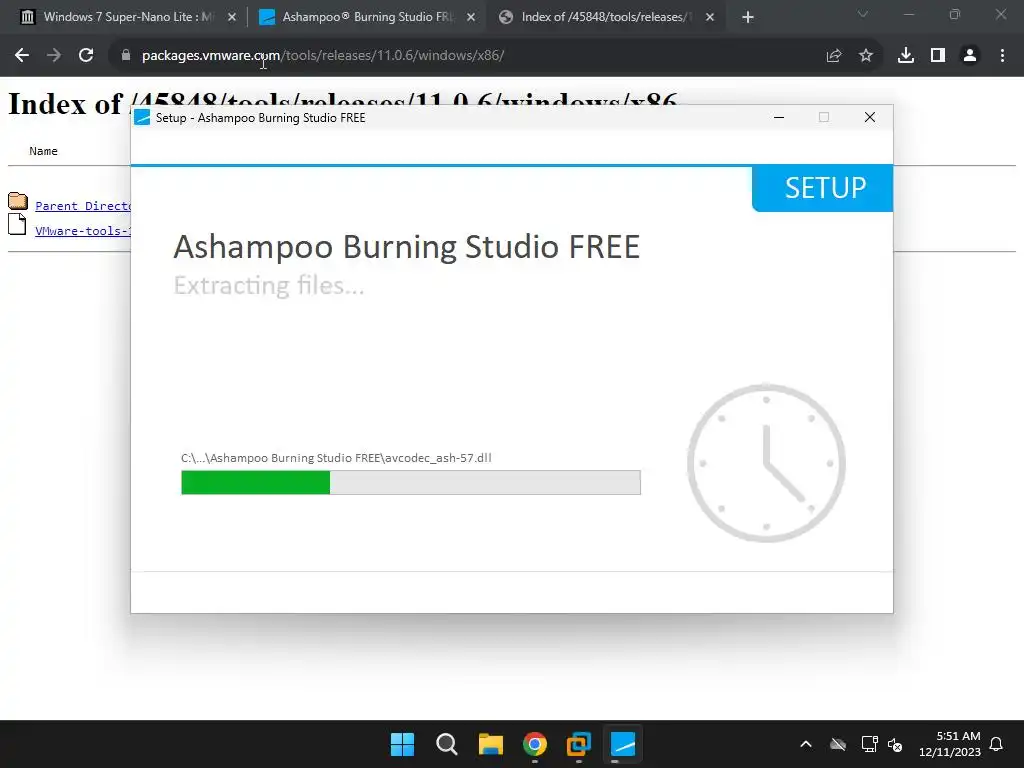Click Ashampoo setup taskbar icon

[622, 744]
